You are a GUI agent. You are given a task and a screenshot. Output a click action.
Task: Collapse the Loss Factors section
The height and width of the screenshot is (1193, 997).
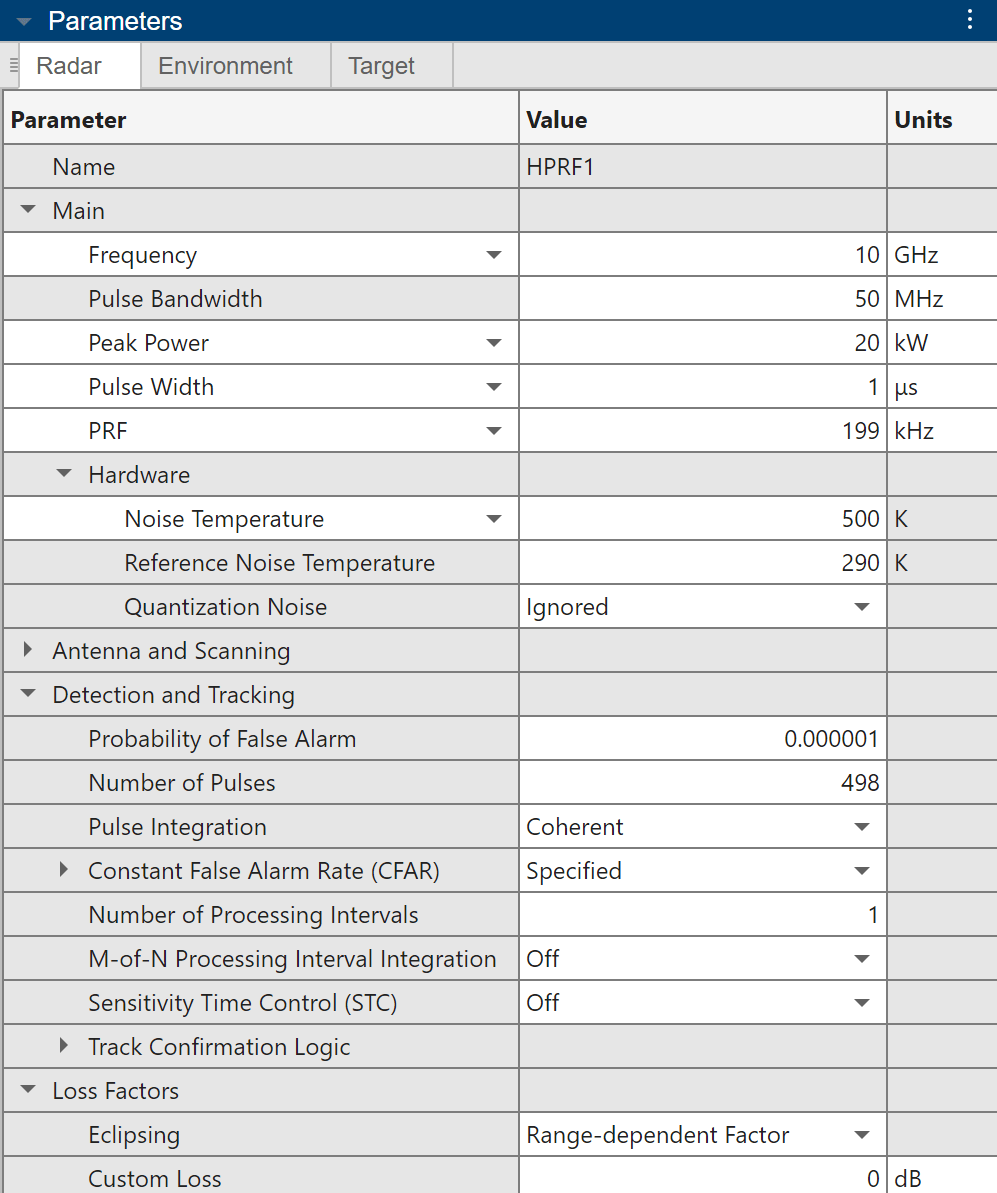point(28,1091)
